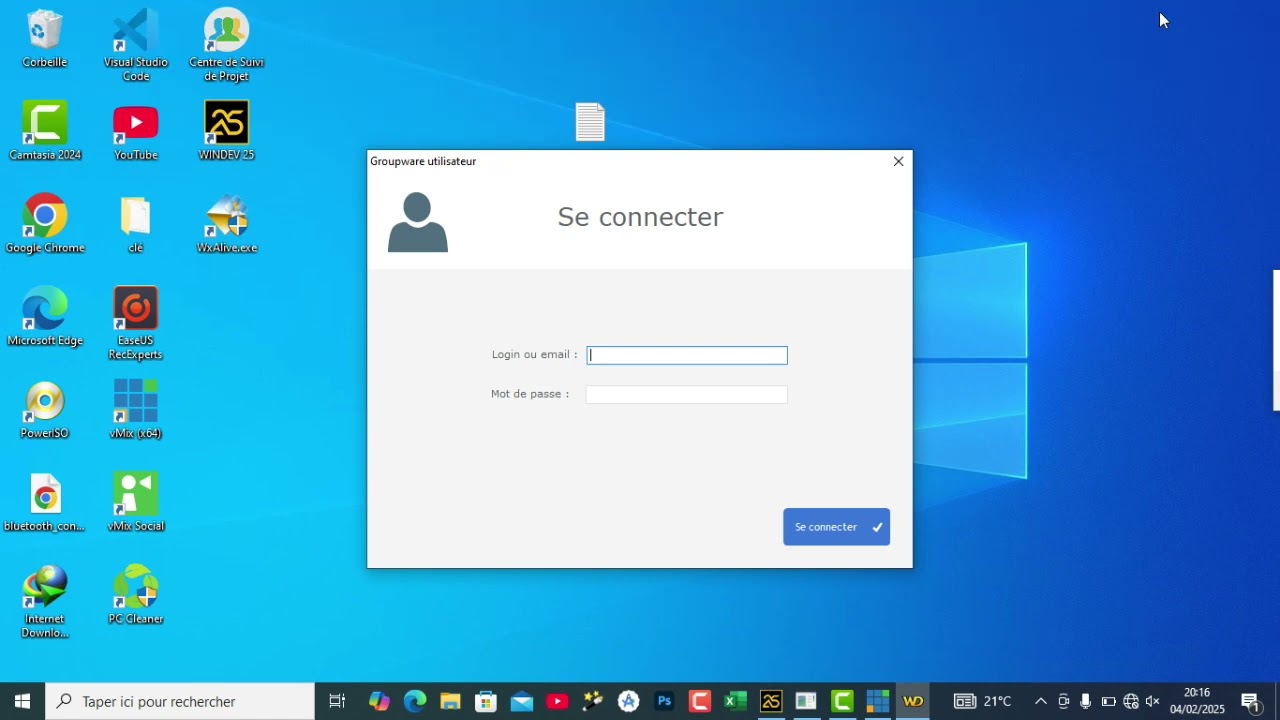
Task: Open network settings from the tray globe icon
Action: [x=1131, y=701]
